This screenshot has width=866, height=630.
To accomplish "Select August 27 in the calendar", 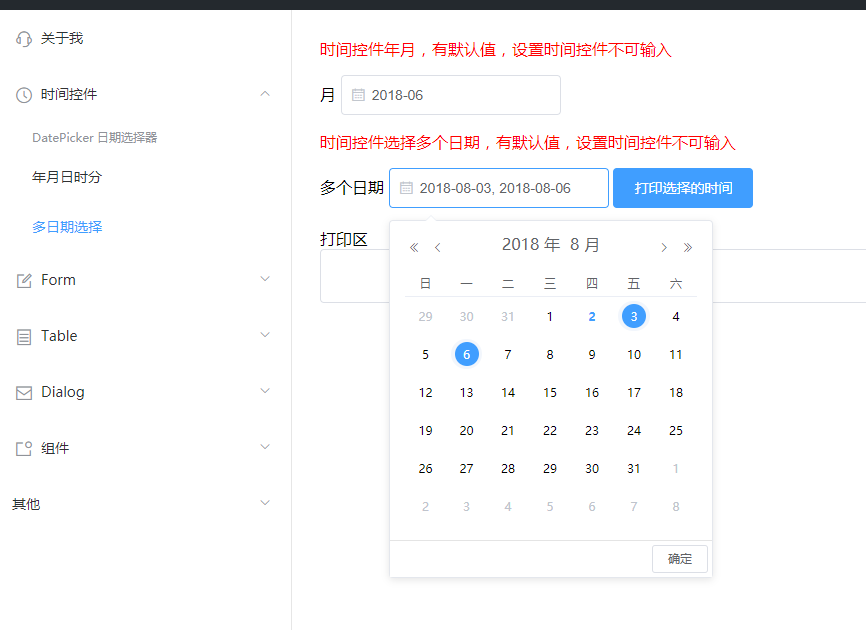I will click(x=467, y=469).
